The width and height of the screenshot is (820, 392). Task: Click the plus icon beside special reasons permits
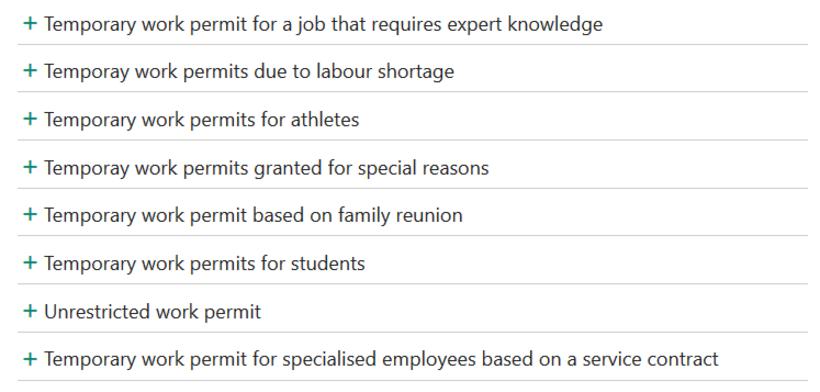pyautogui.click(x=30, y=167)
